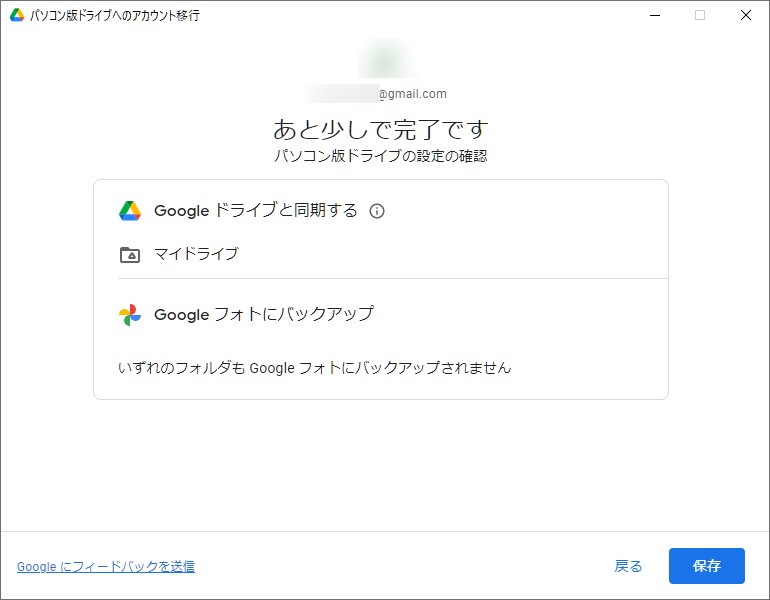Minimize the account migration window
Image resolution: width=770 pixels, height=600 pixels.
pos(655,15)
